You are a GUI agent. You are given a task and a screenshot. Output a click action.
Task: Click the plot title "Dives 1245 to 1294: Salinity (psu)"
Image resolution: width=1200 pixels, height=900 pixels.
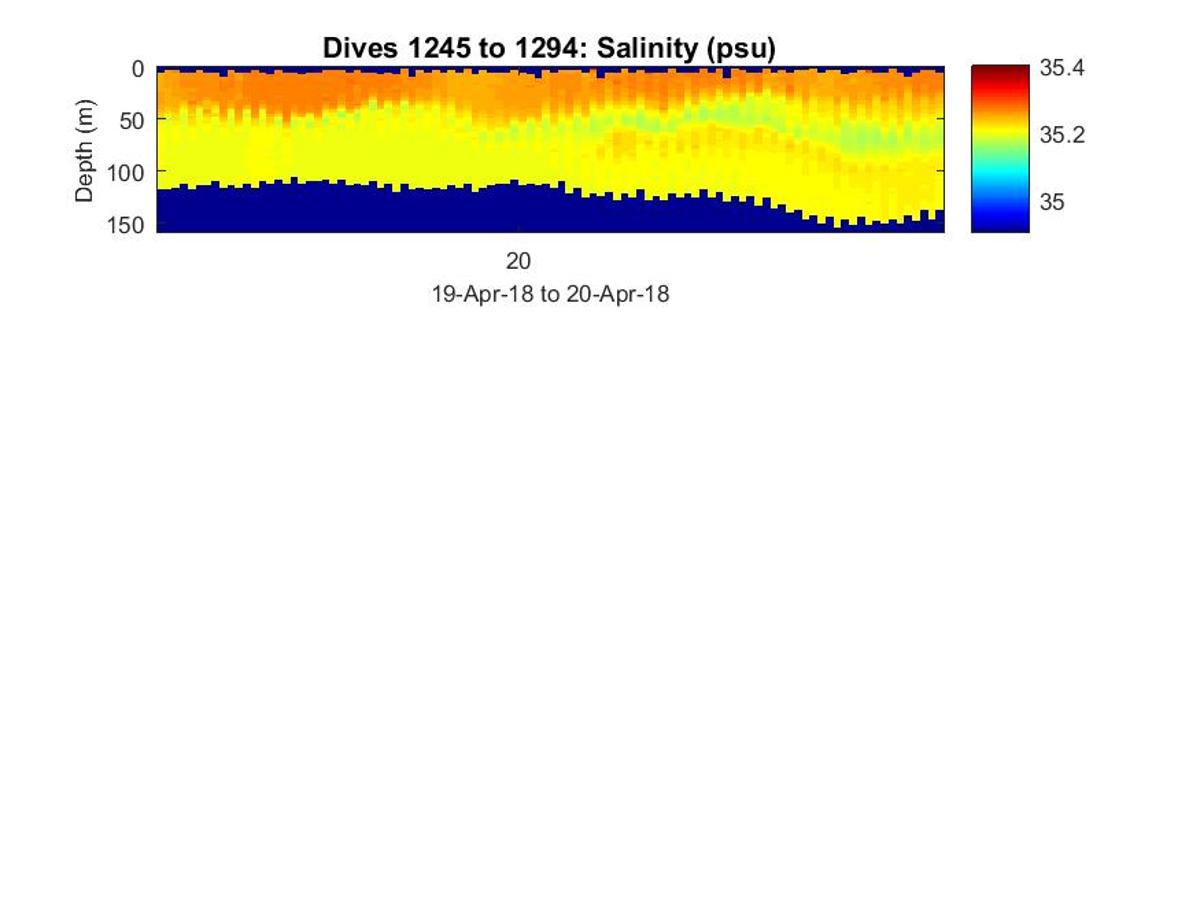pyautogui.click(x=549, y=49)
